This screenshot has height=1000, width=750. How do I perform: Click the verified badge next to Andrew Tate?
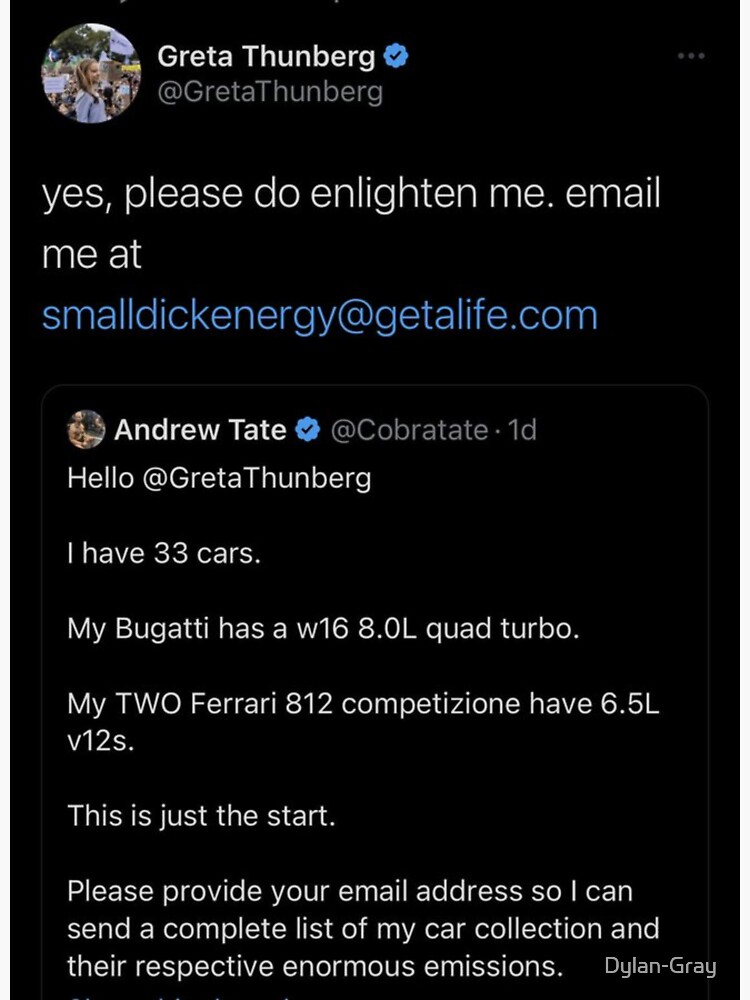pos(308,430)
